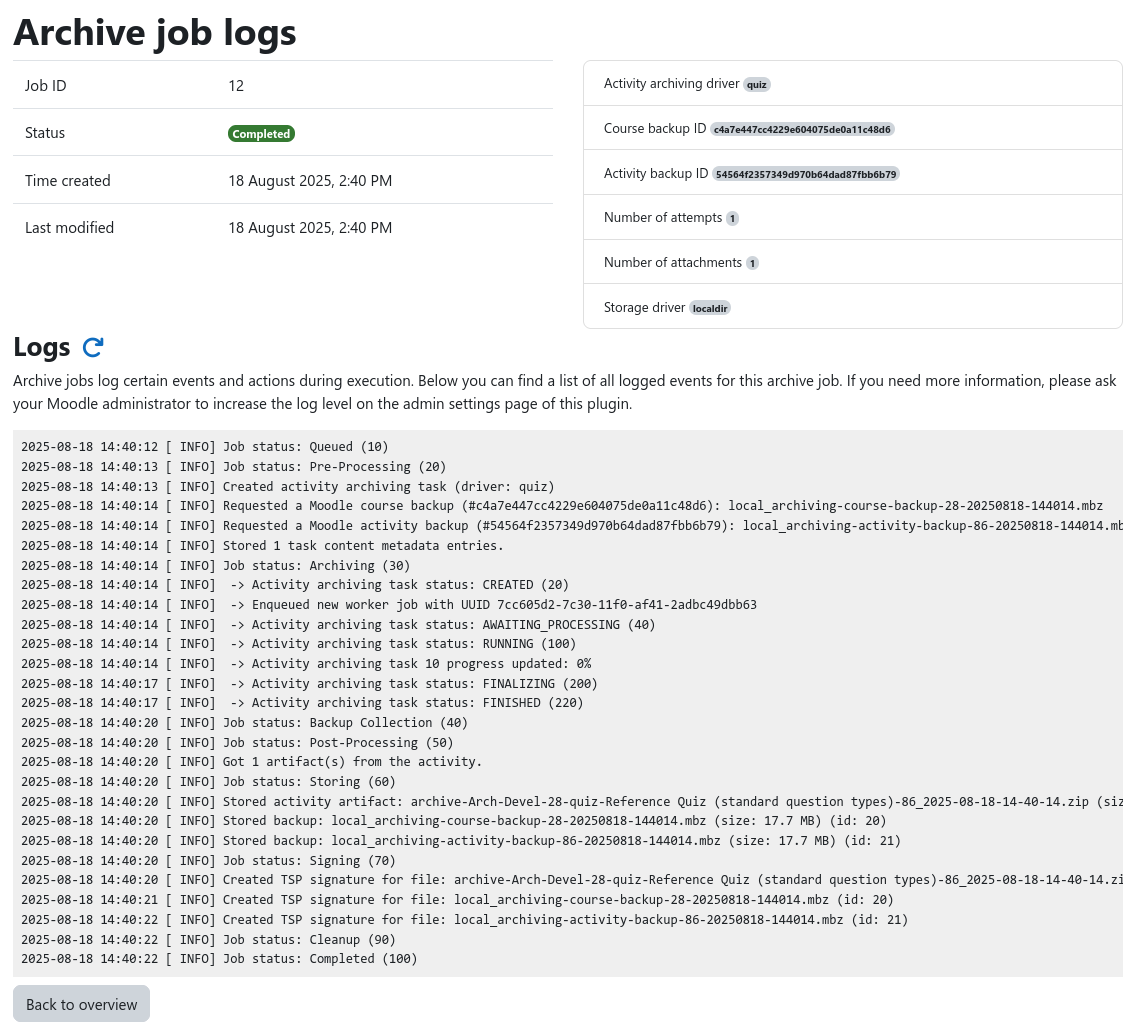Click log line task 10 progress updated: 0%
The image size is (1141, 1032).
point(306,663)
